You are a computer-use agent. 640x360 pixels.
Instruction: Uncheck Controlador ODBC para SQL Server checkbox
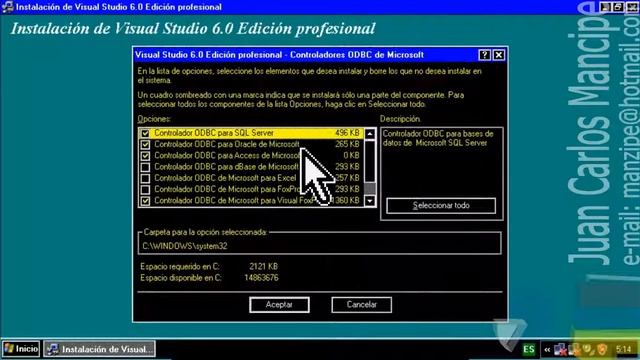(145, 133)
